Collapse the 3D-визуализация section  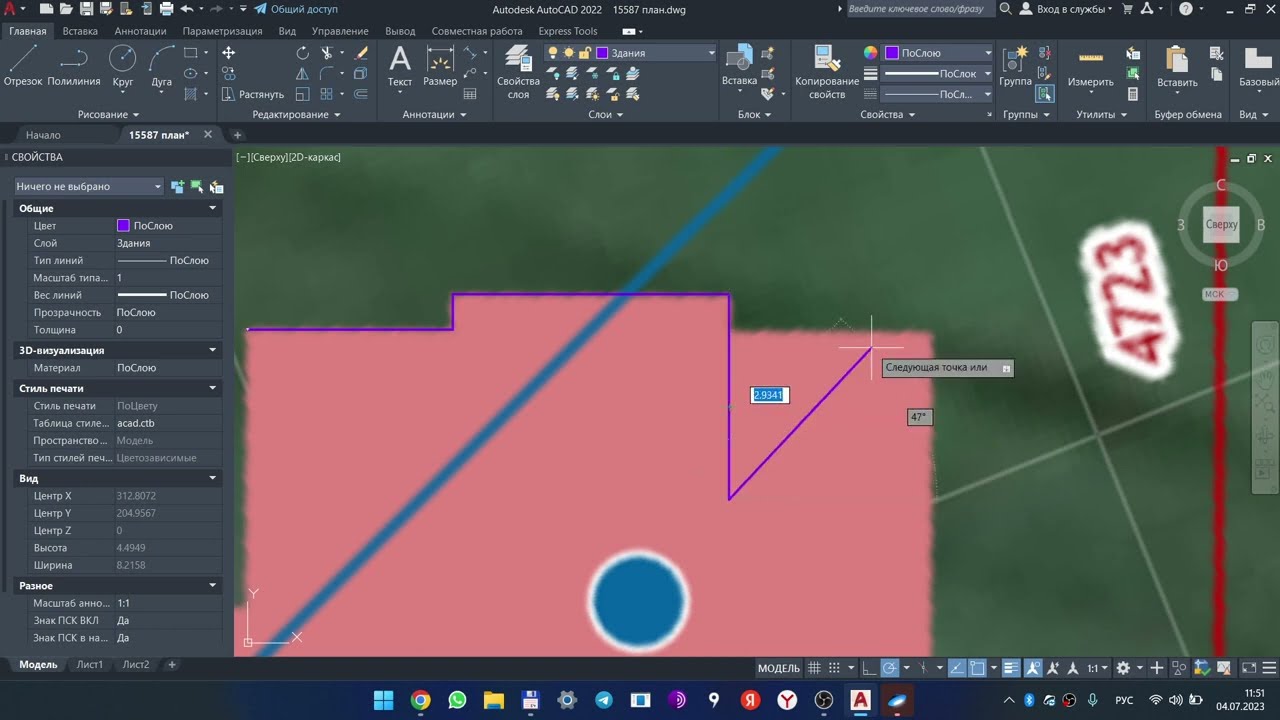click(x=212, y=350)
